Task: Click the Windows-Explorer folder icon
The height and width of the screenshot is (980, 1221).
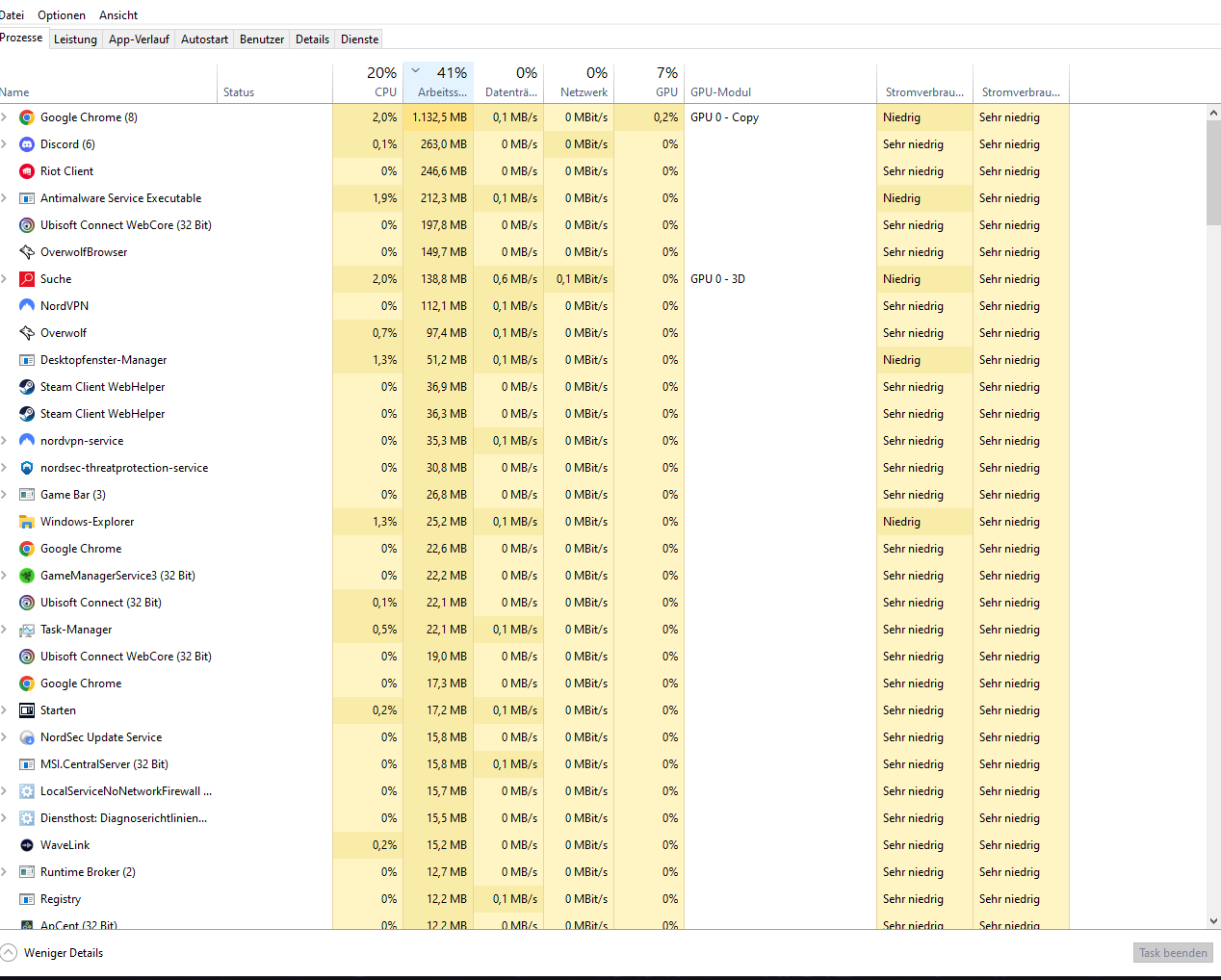Action: coord(27,522)
